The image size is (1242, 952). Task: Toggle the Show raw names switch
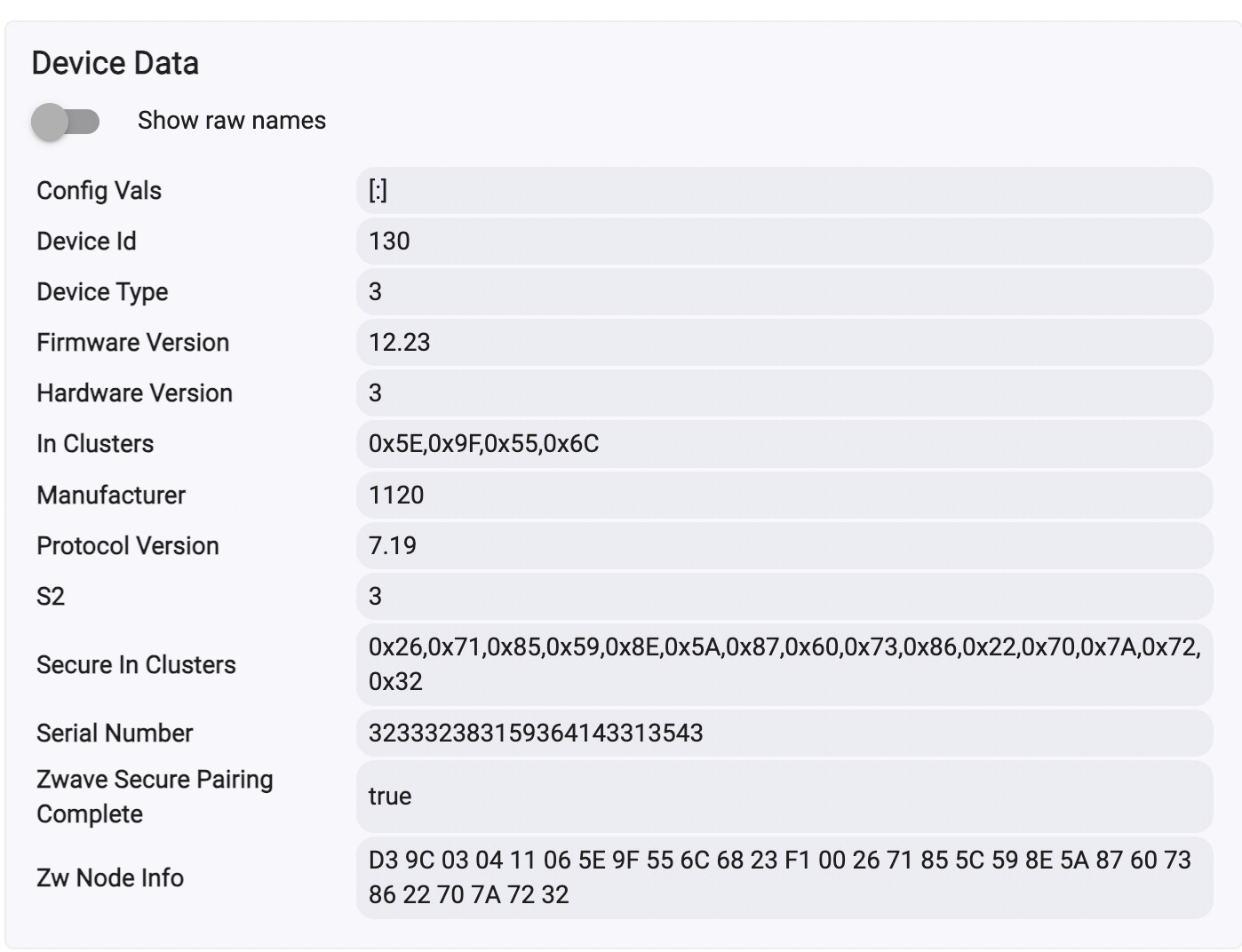click(65, 122)
